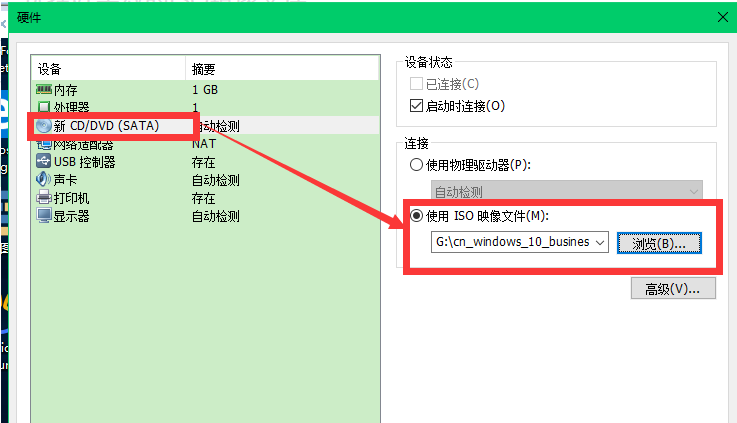Close the hardware (硬件) dialog
Image resolution: width=737 pixels, height=423 pixels.
click(722, 16)
